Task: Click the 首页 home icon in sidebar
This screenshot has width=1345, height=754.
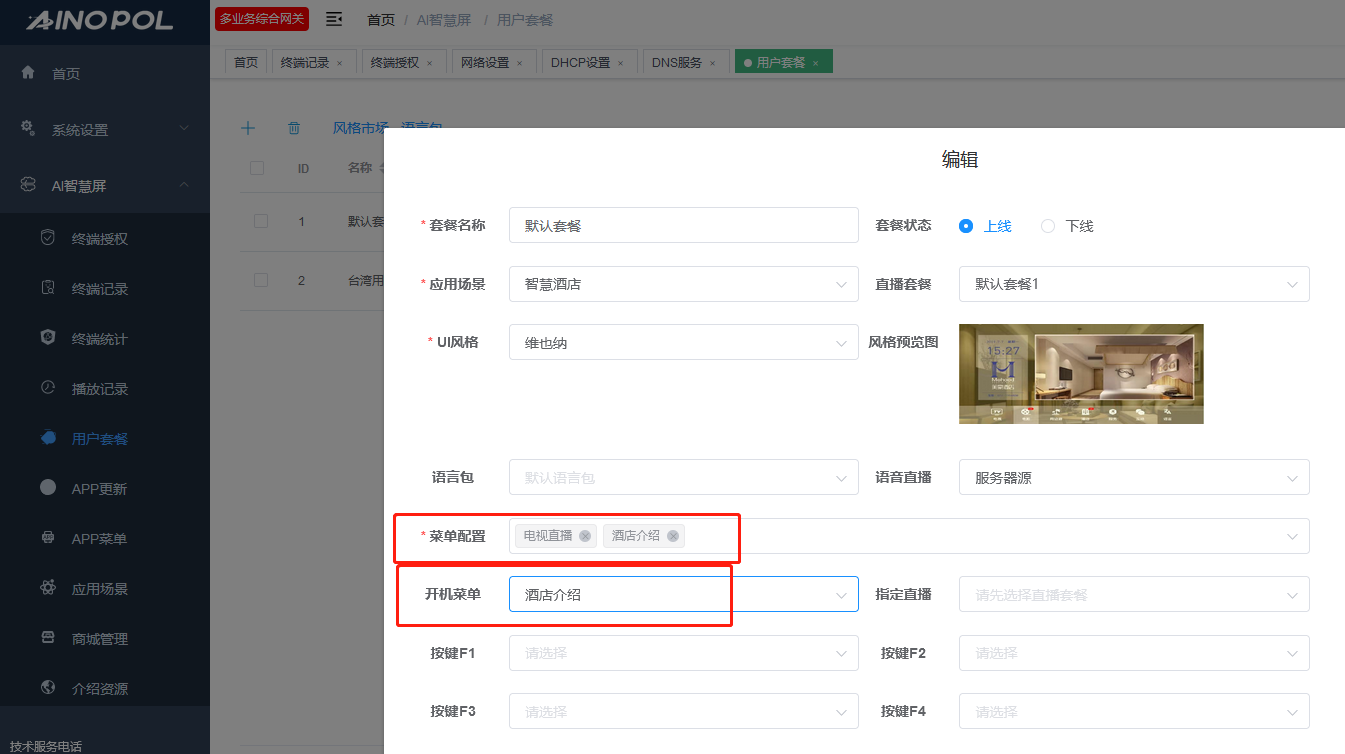Action: tap(28, 73)
